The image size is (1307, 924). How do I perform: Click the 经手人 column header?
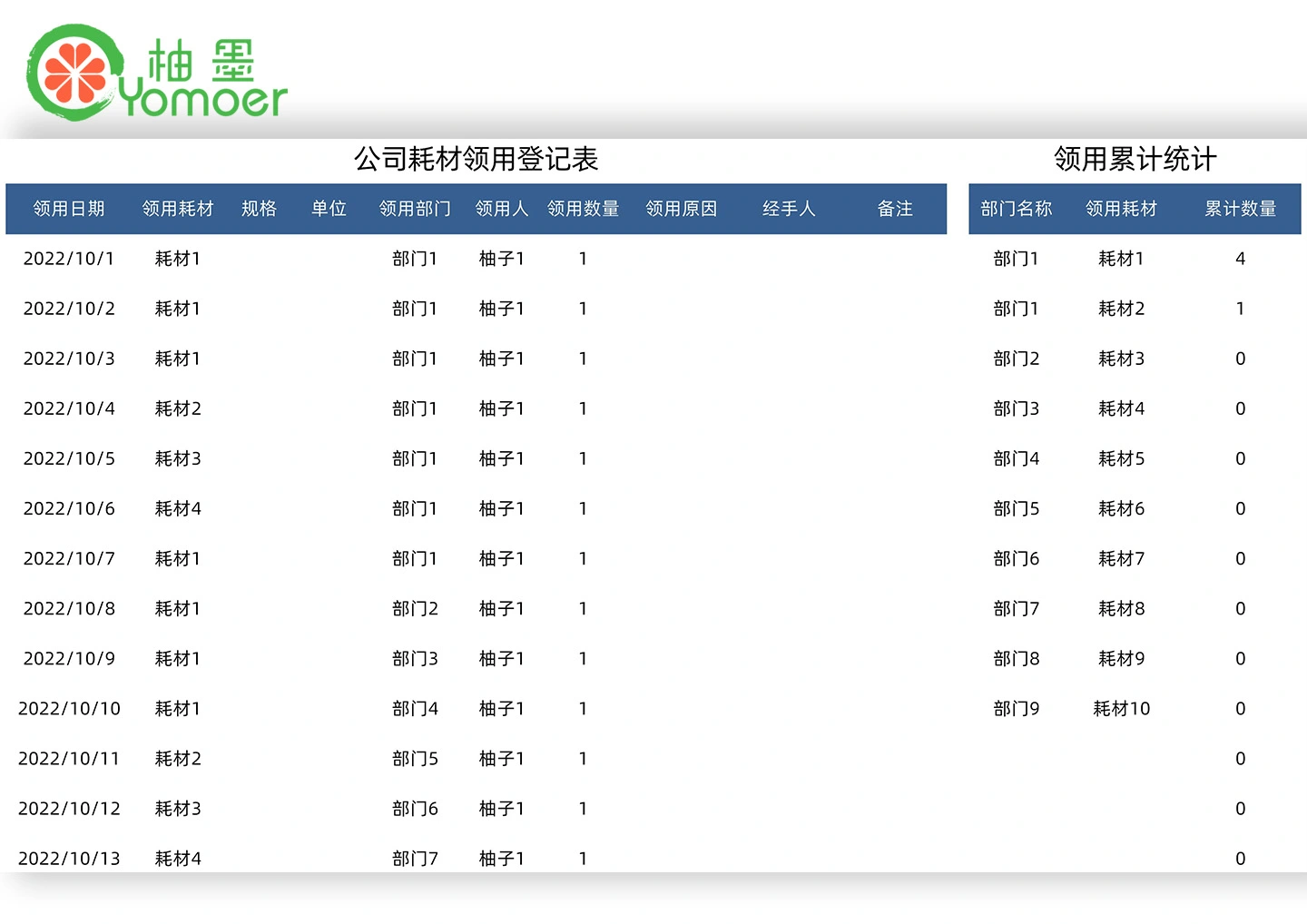click(789, 209)
